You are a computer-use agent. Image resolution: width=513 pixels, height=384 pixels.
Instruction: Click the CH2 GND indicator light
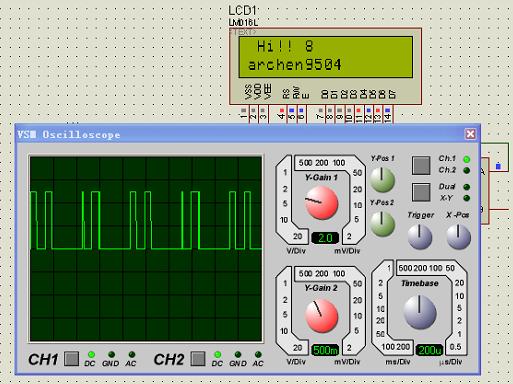pos(238,354)
